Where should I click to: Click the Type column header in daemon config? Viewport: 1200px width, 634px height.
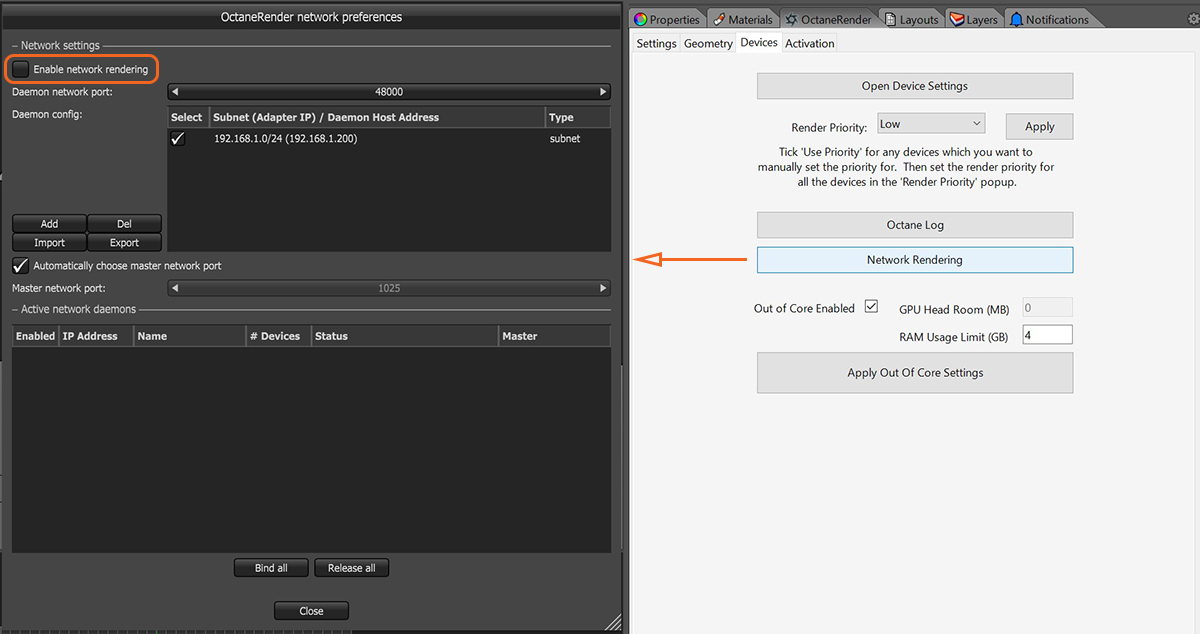577,117
